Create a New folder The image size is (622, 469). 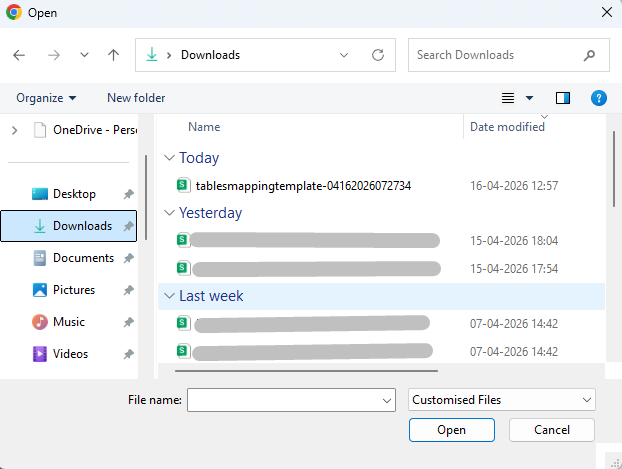coord(136,98)
